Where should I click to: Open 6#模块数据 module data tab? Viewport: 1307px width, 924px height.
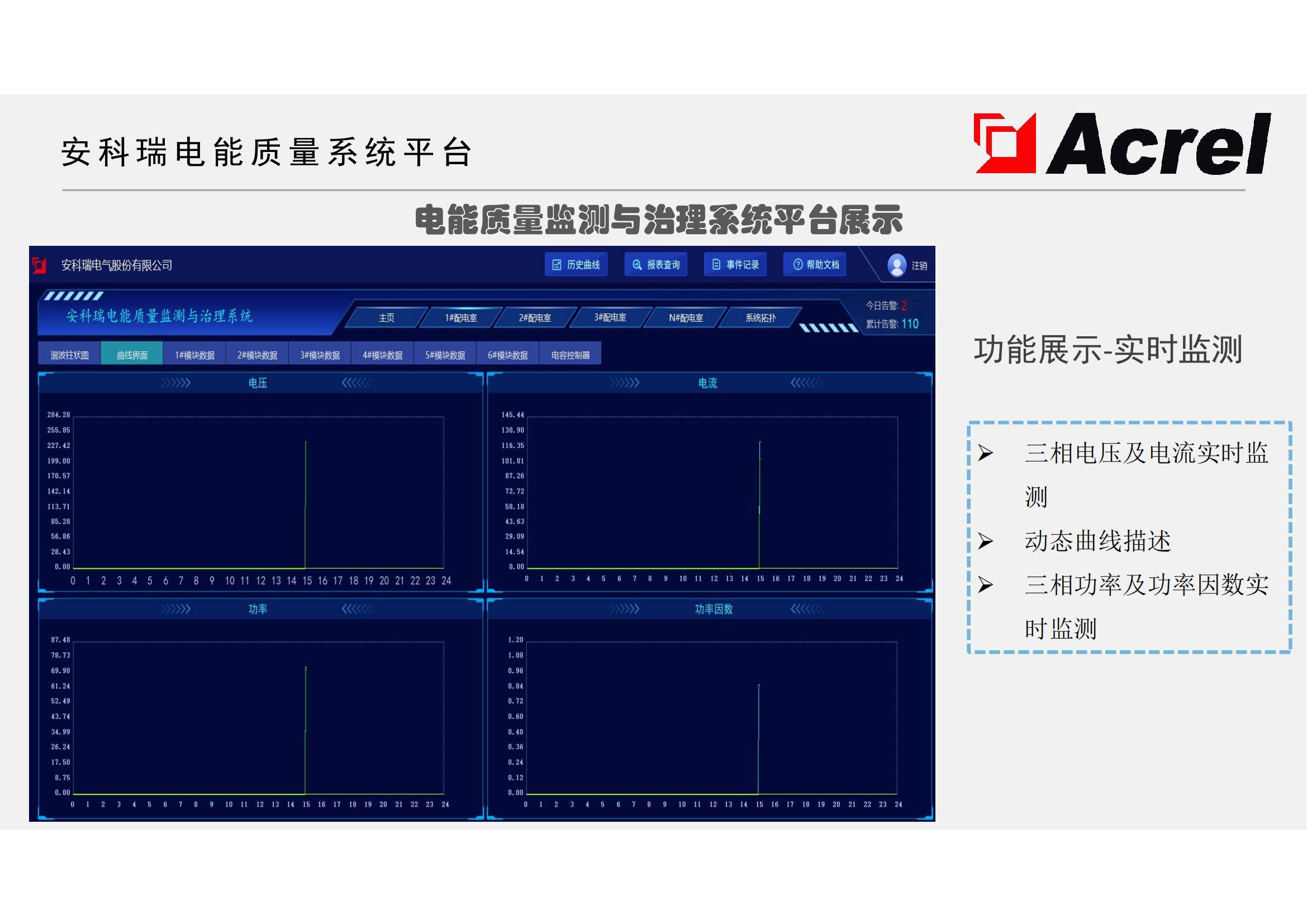pyautogui.click(x=508, y=355)
